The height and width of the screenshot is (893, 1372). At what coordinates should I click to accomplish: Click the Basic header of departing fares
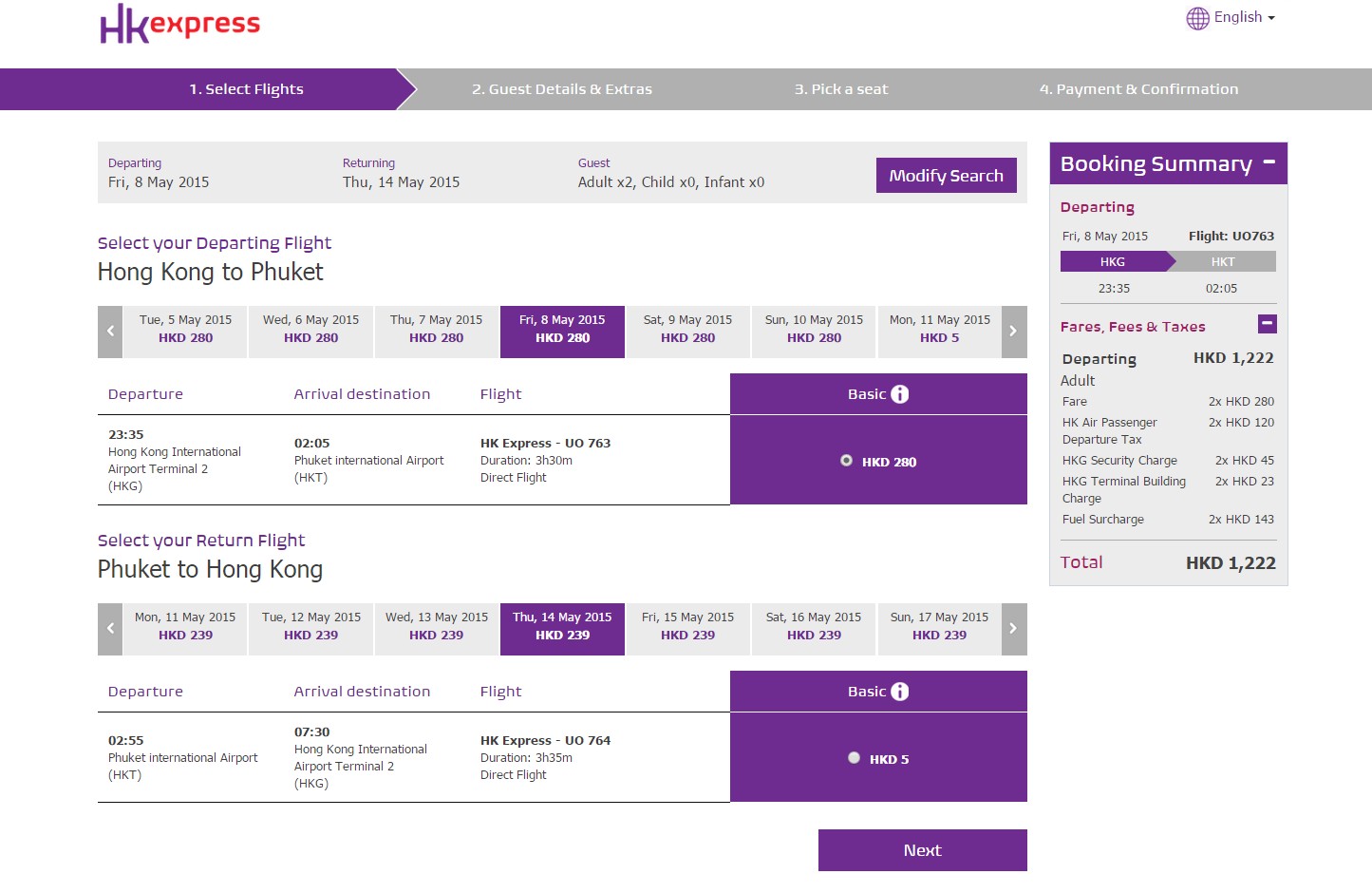[878, 394]
